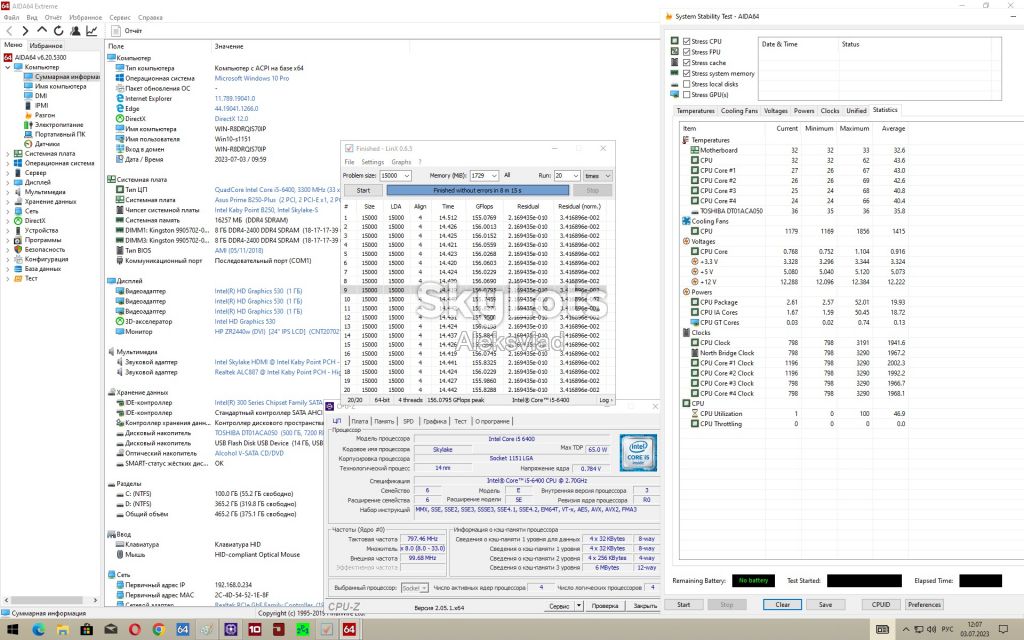Open the Датчики sensors tree item
1024x640 pixels.
47,144
